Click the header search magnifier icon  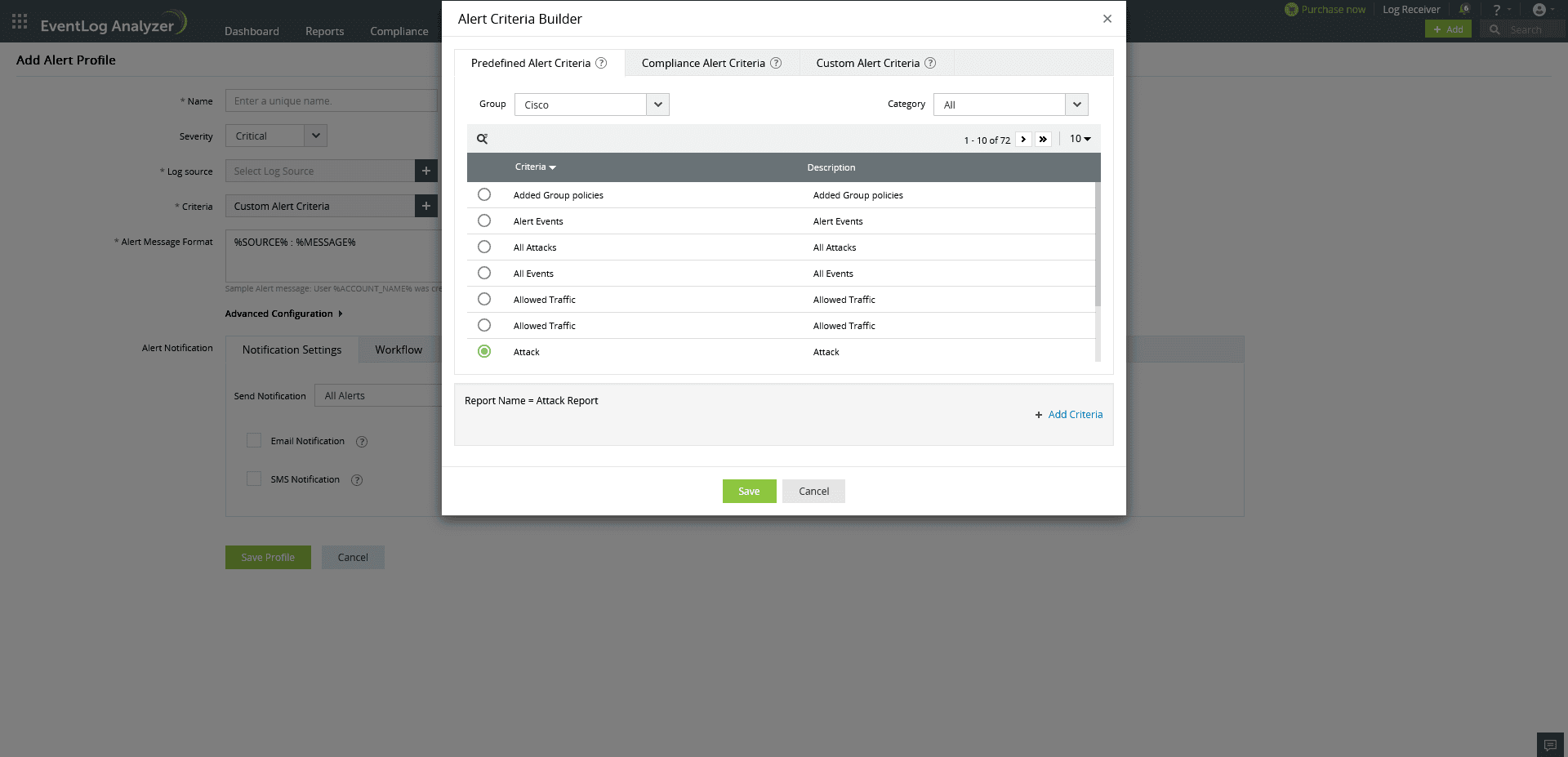point(1494,29)
